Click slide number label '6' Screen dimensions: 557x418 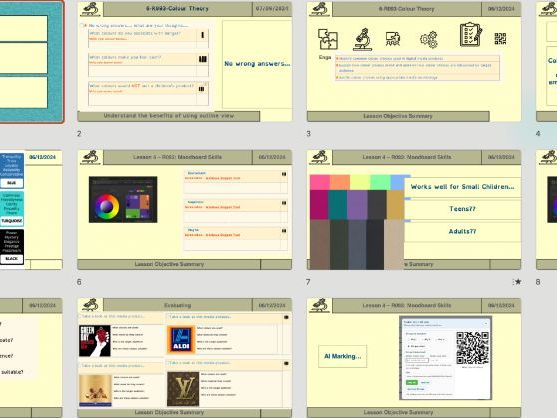[79, 282]
